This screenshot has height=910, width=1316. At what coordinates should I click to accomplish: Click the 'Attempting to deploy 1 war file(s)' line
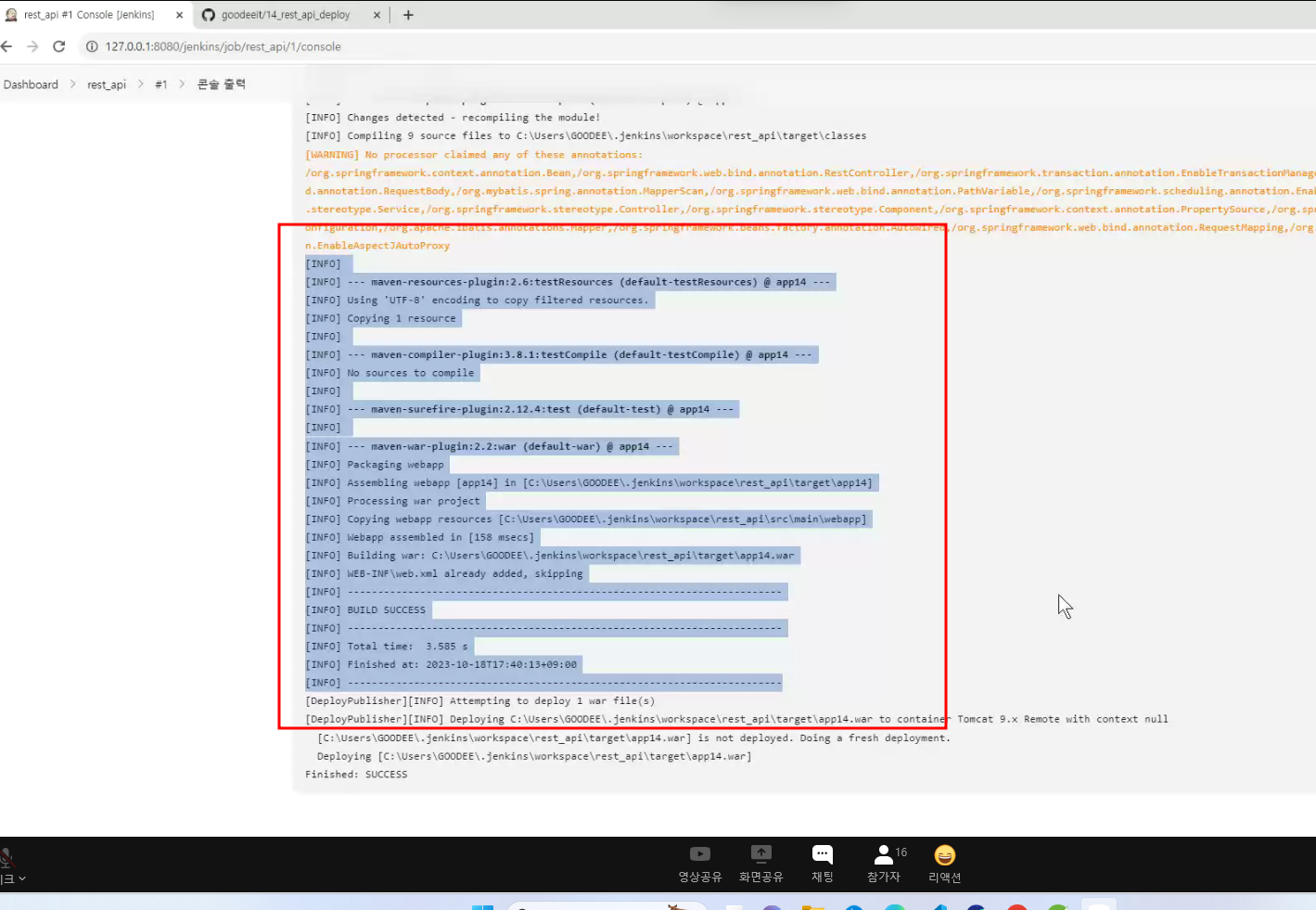(480, 701)
